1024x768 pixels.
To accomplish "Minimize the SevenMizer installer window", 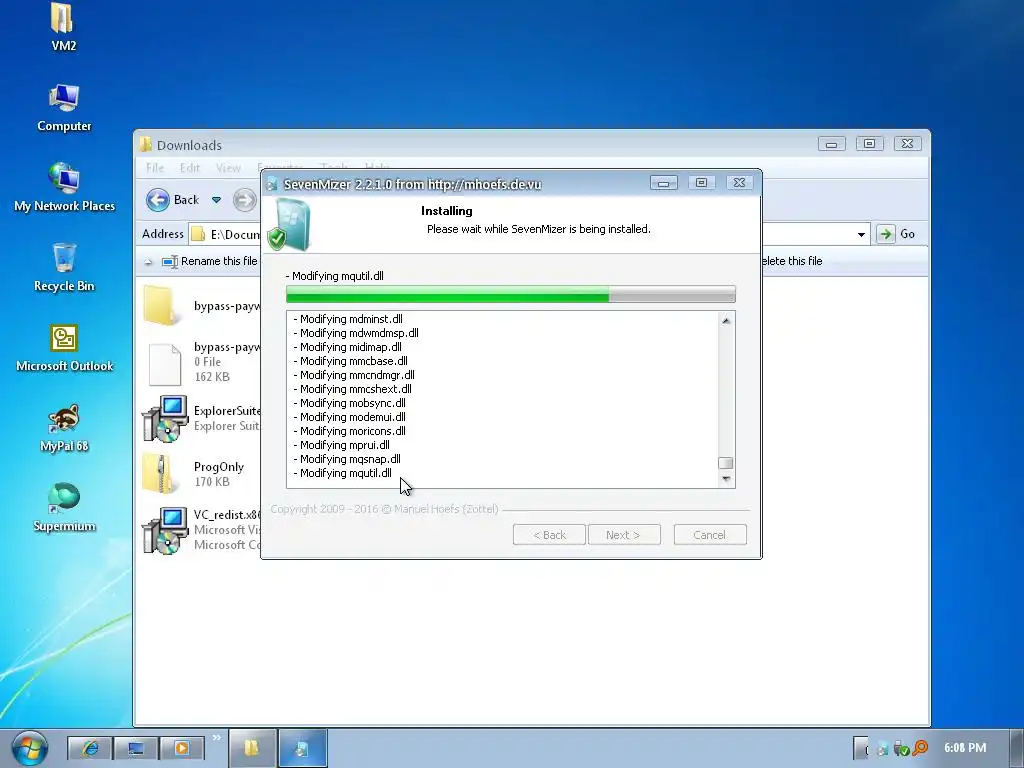I will tap(664, 183).
